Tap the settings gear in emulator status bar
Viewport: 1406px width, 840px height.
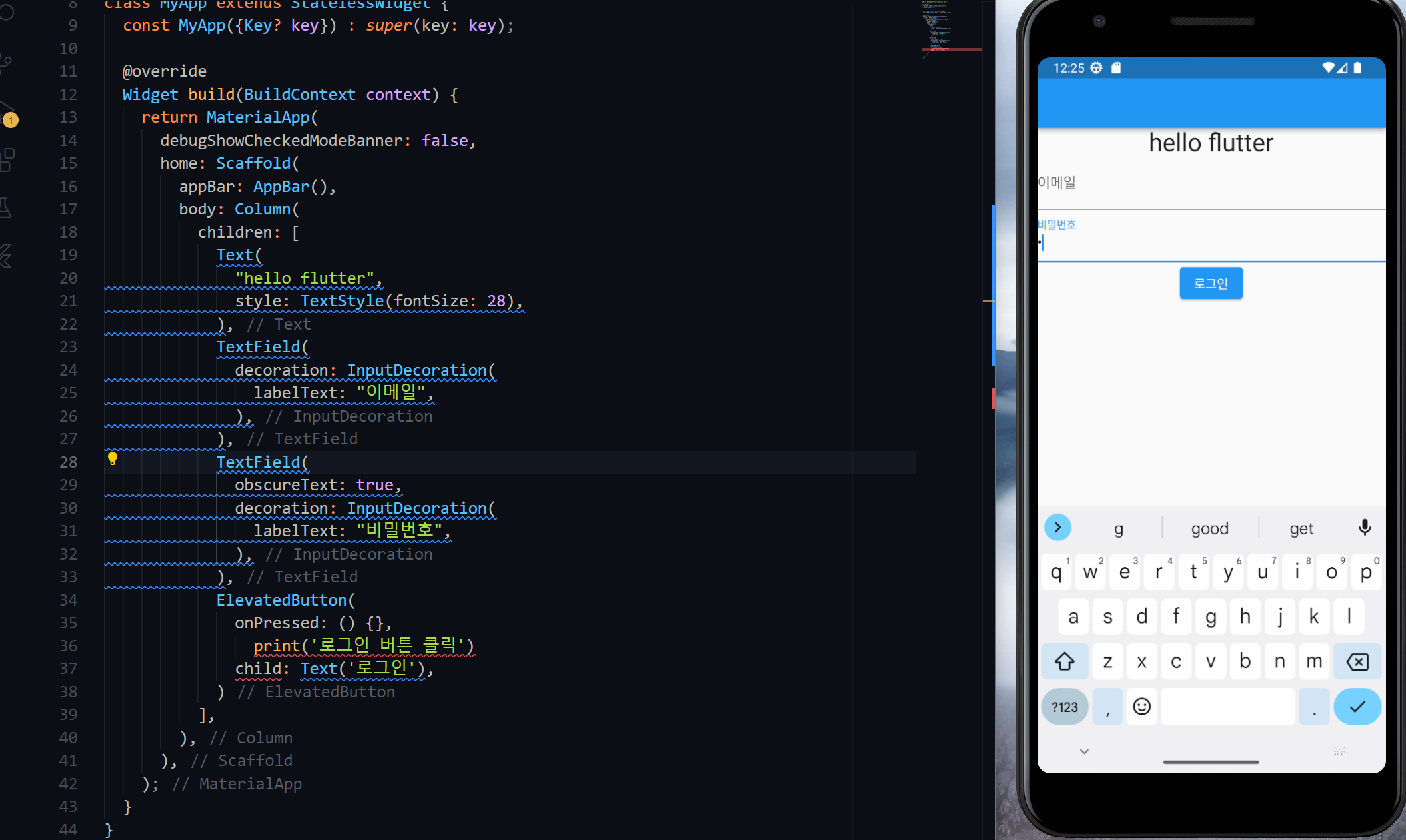pyautogui.click(x=1096, y=68)
